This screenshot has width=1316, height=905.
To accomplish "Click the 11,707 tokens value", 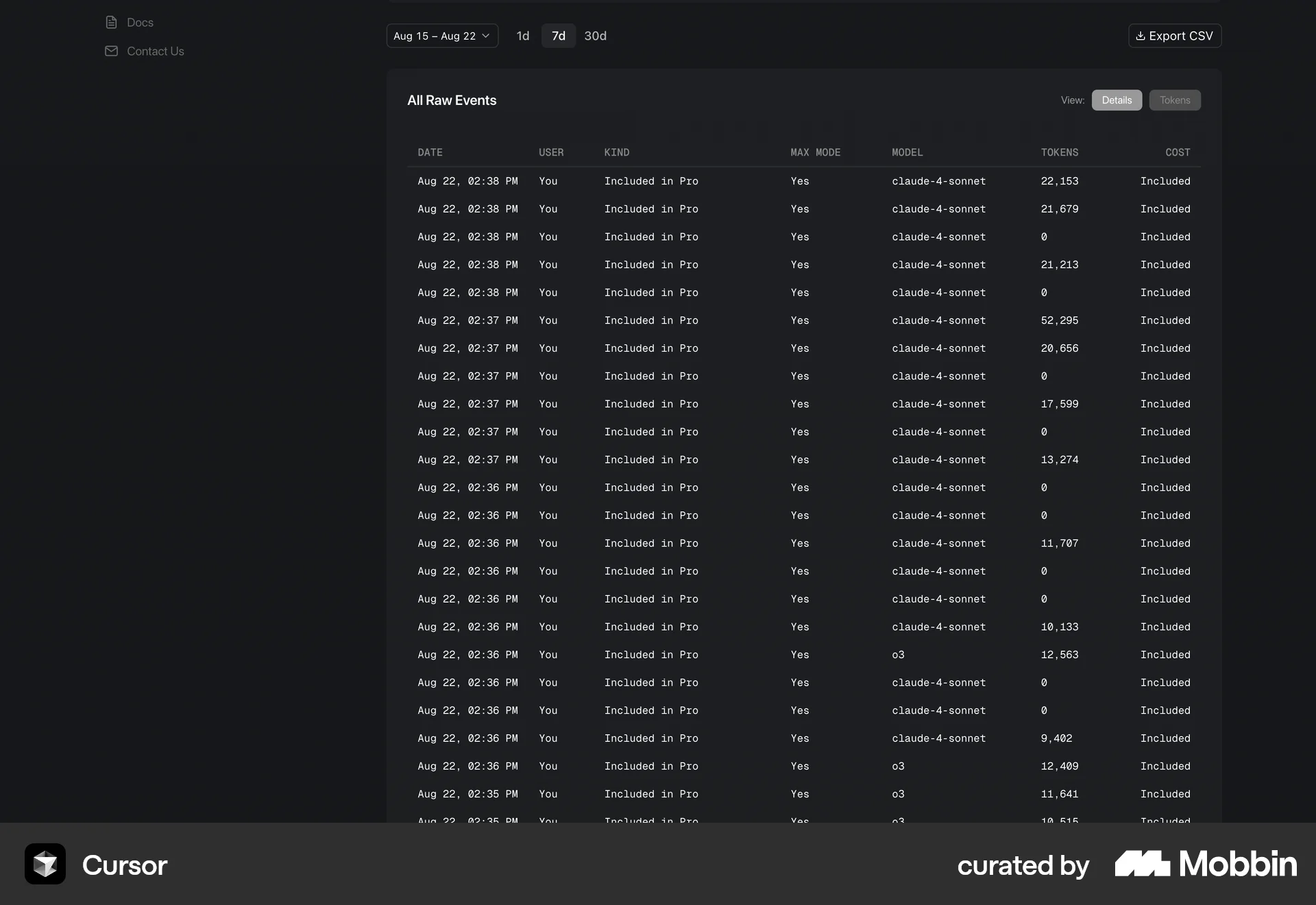I will [x=1059, y=543].
